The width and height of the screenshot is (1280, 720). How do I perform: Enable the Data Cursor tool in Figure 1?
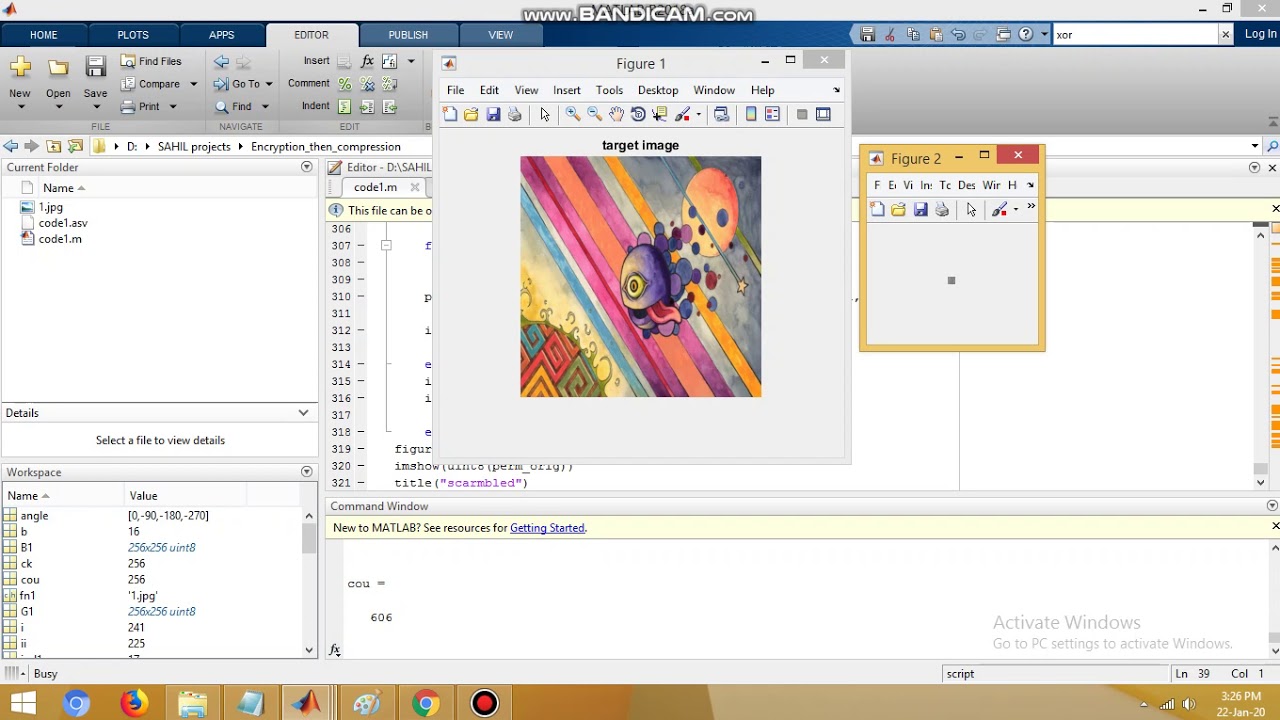tap(660, 115)
